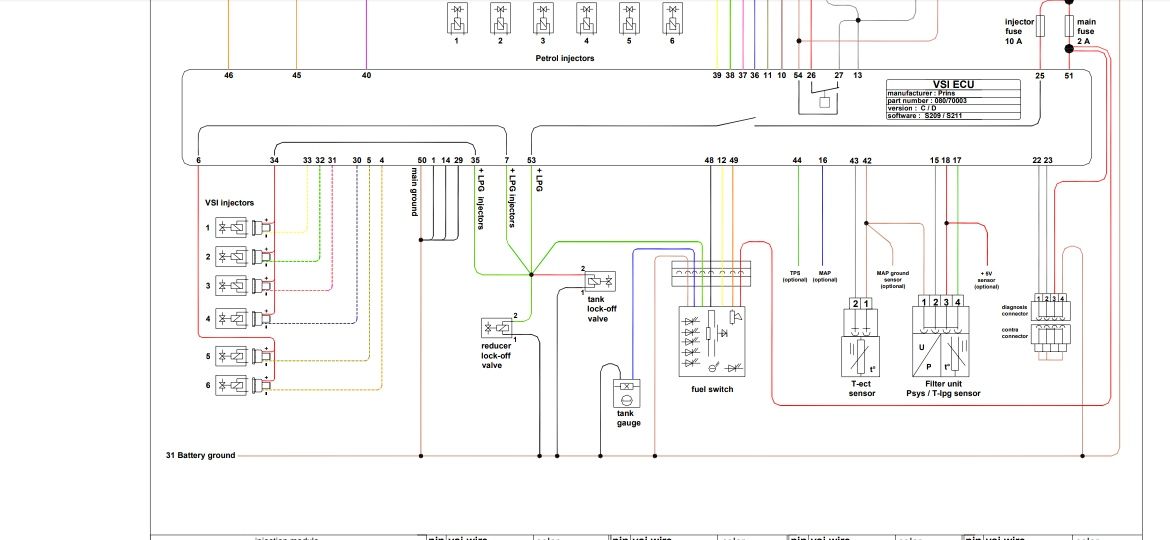Click the relay symbol inside the ECU

point(825,103)
